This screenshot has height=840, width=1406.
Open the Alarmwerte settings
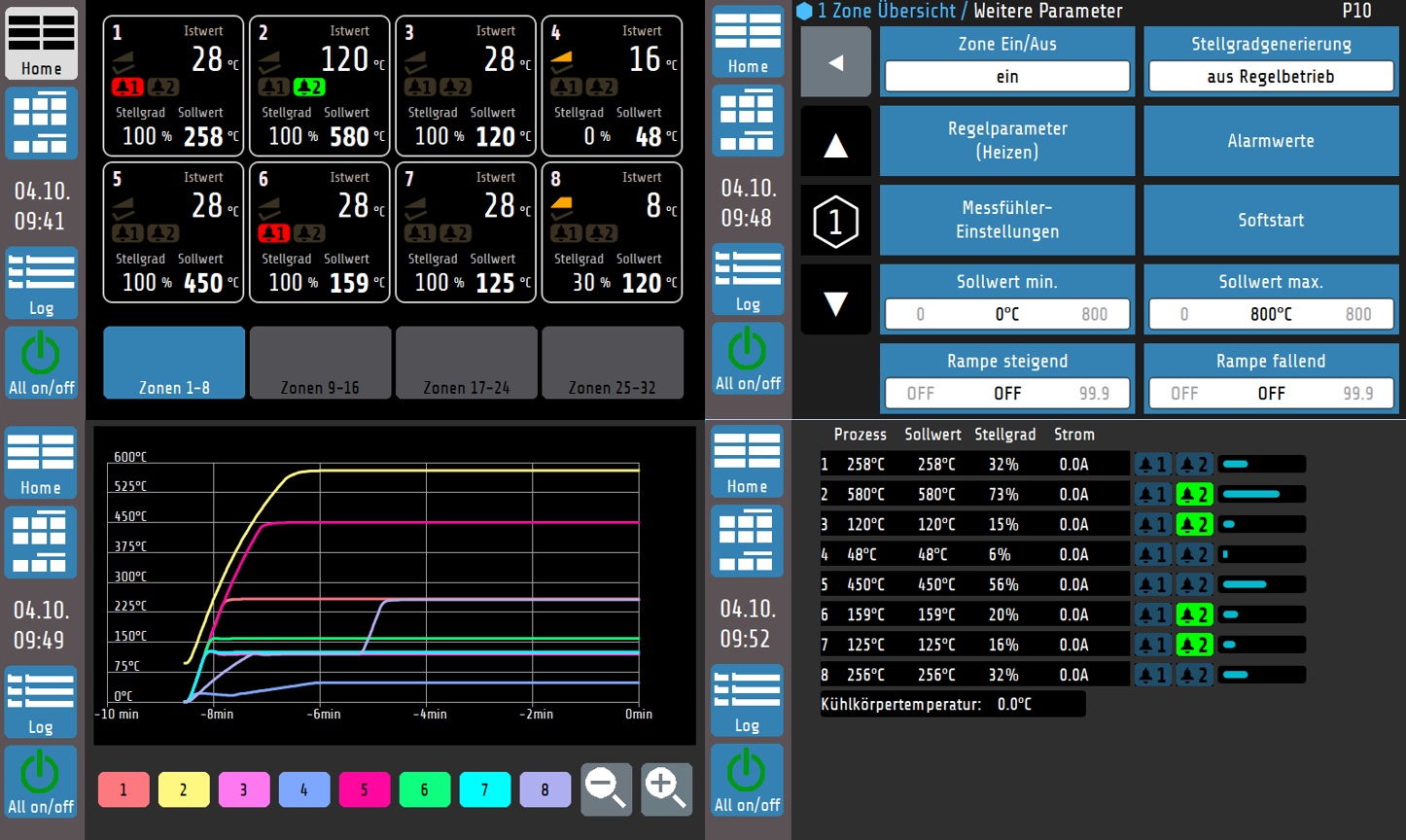1271,141
